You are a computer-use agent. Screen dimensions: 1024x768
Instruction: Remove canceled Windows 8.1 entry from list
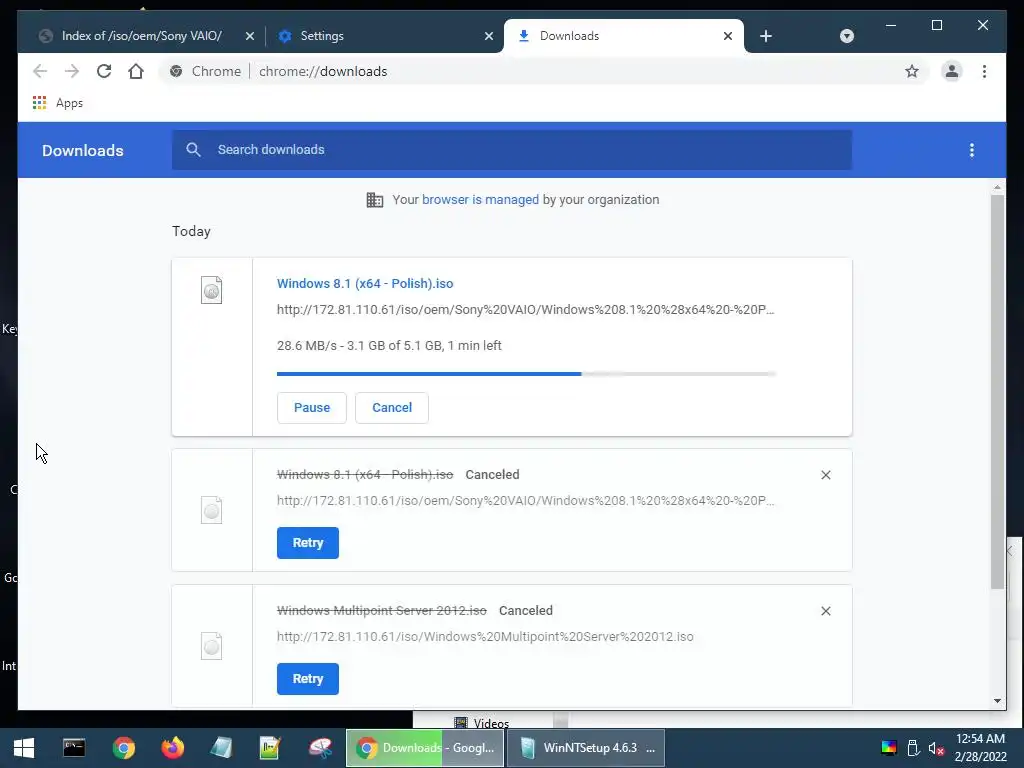coord(825,475)
